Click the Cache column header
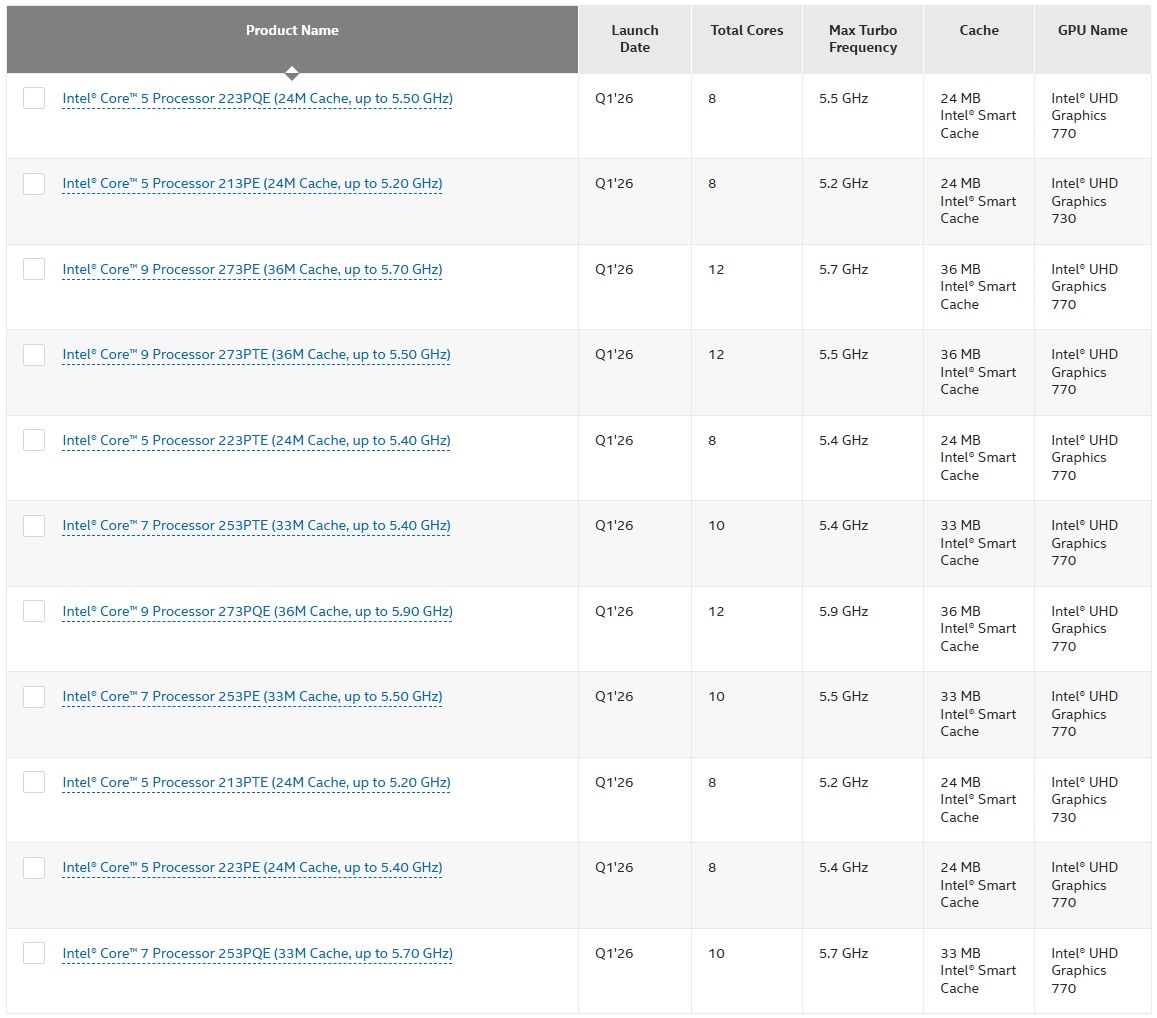 (x=978, y=31)
